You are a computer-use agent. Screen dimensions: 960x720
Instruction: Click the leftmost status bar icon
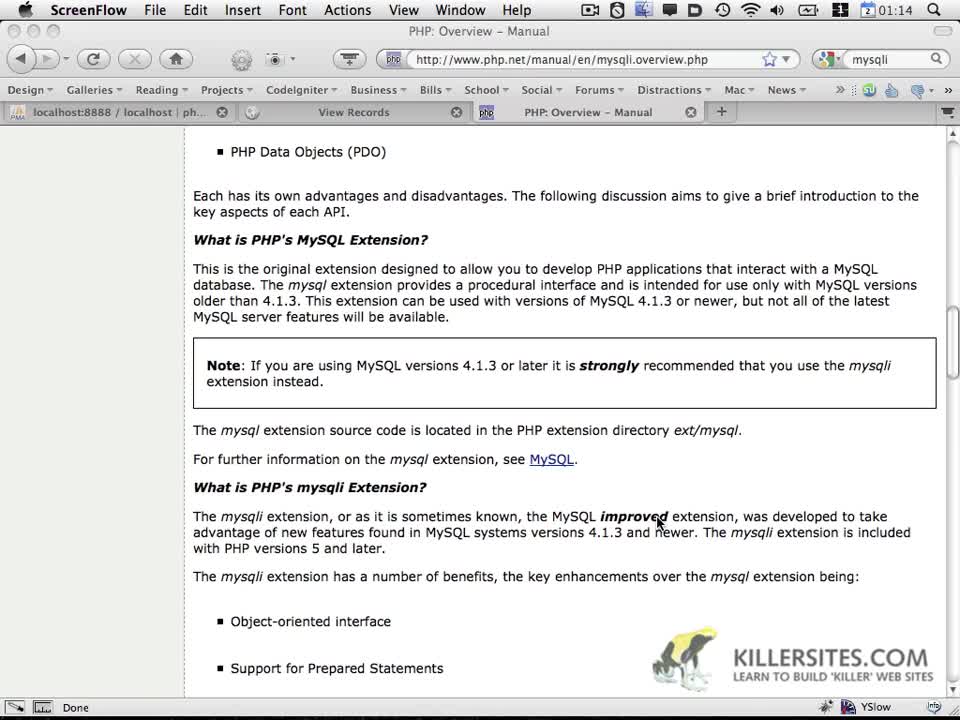15,707
